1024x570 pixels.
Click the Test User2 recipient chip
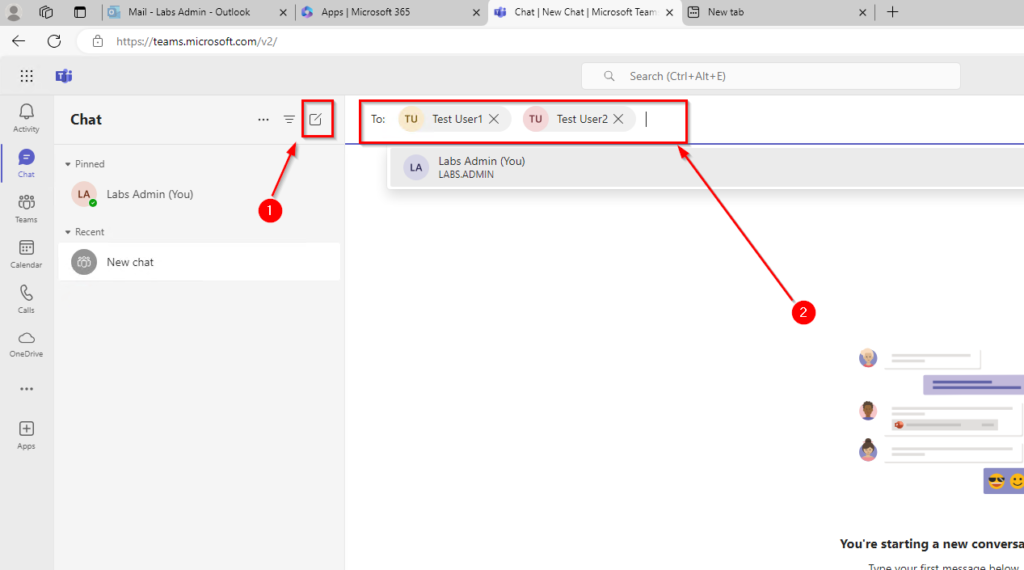tap(579, 119)
